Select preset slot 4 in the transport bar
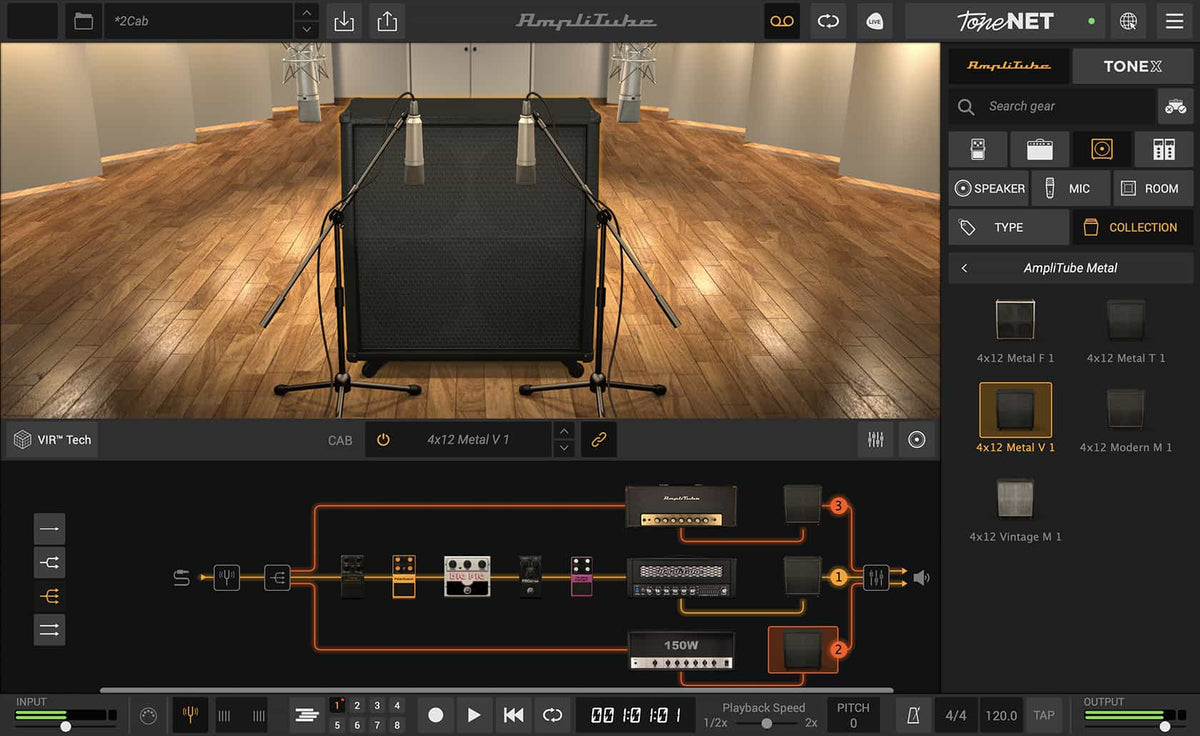Image resolution: width=1200 pixels, height=736 pixels. point(397,706)
